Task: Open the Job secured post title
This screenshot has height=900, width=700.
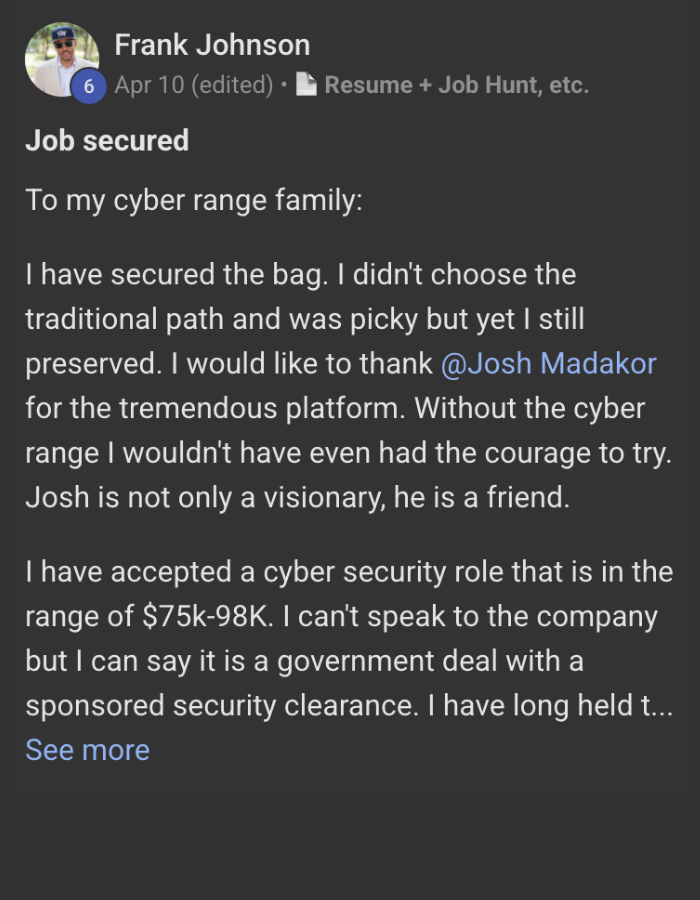Action: (107, 140)
